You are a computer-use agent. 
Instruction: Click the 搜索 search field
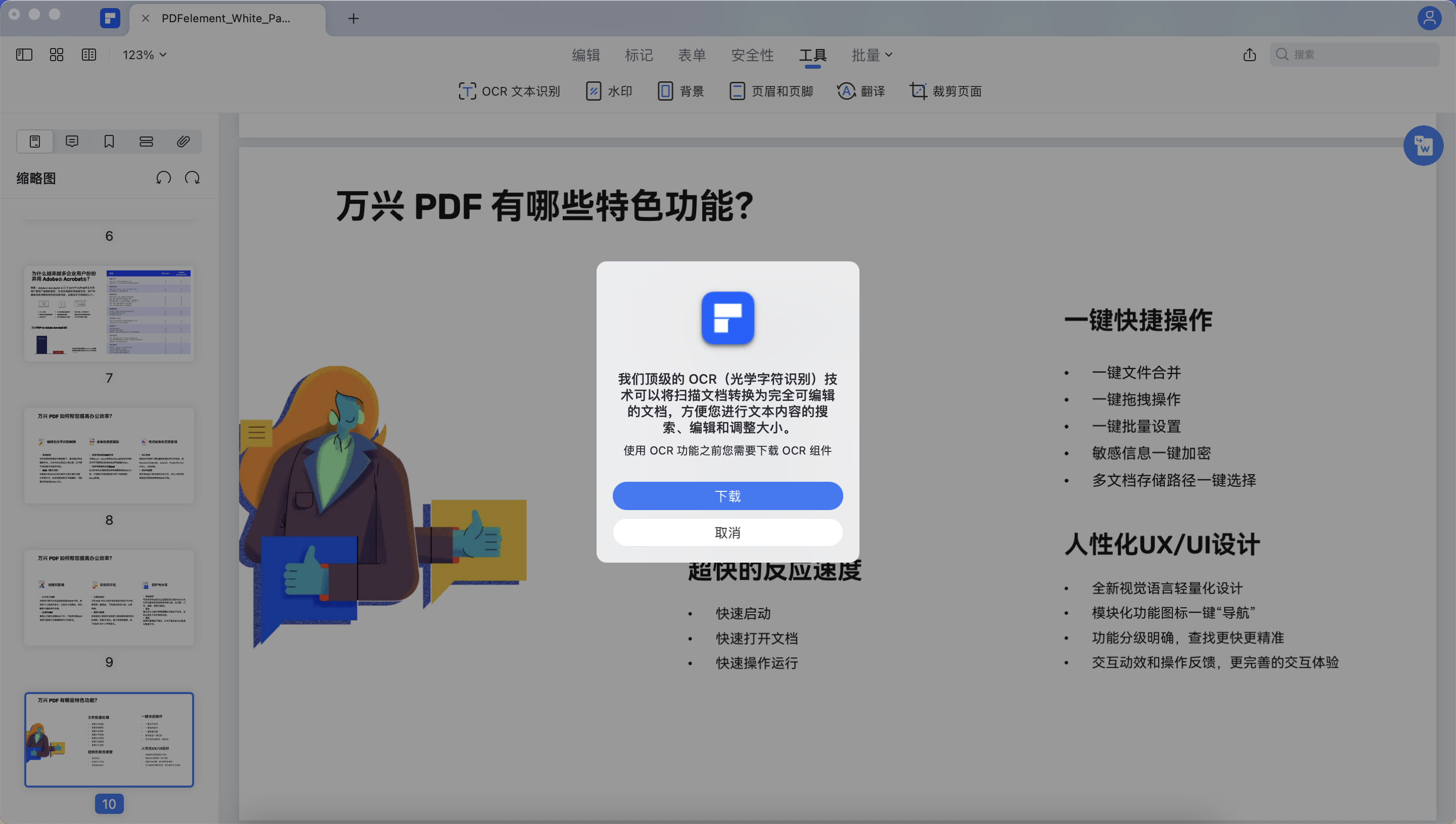(x=1354, y=54)
